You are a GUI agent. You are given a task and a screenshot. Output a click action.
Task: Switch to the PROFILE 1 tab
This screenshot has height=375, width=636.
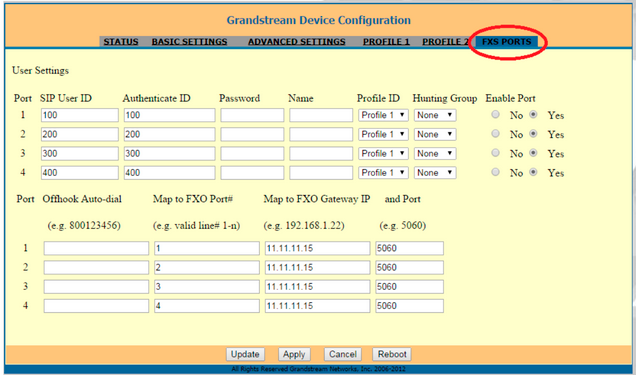point(386,42)
